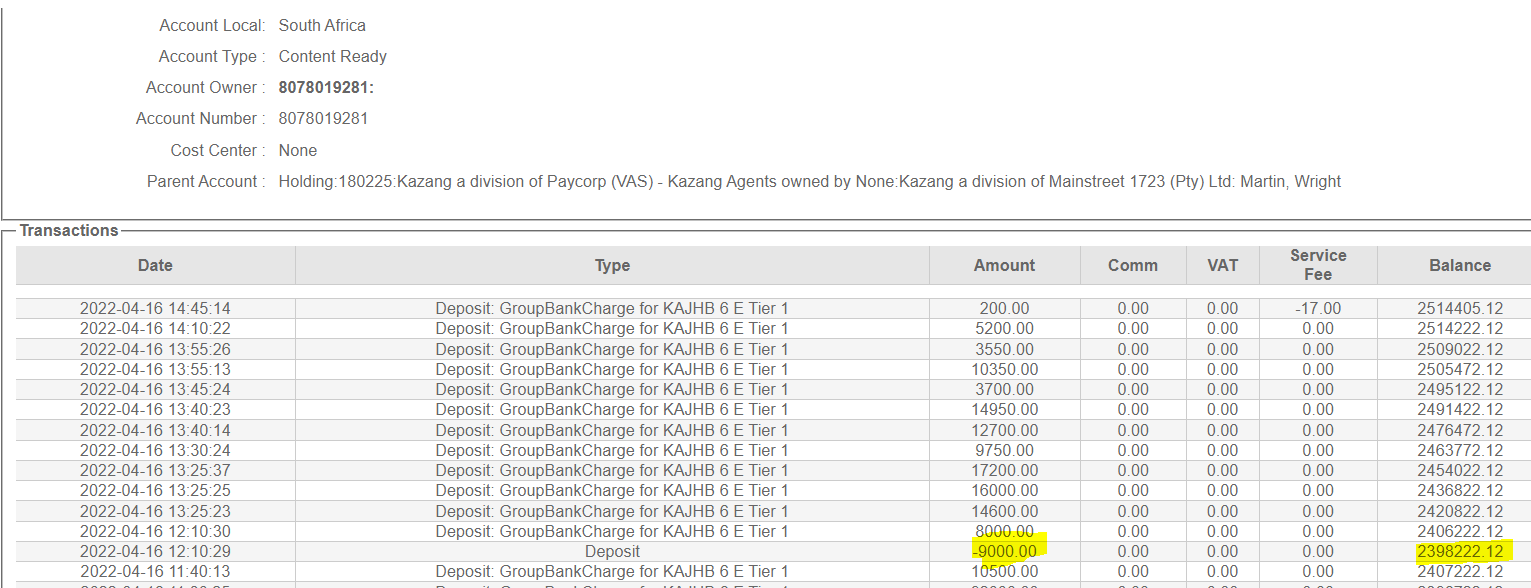Select date 2022-04-16 13:25:23
Viewport: 1531px width, 588px height.
pos(155,511)
